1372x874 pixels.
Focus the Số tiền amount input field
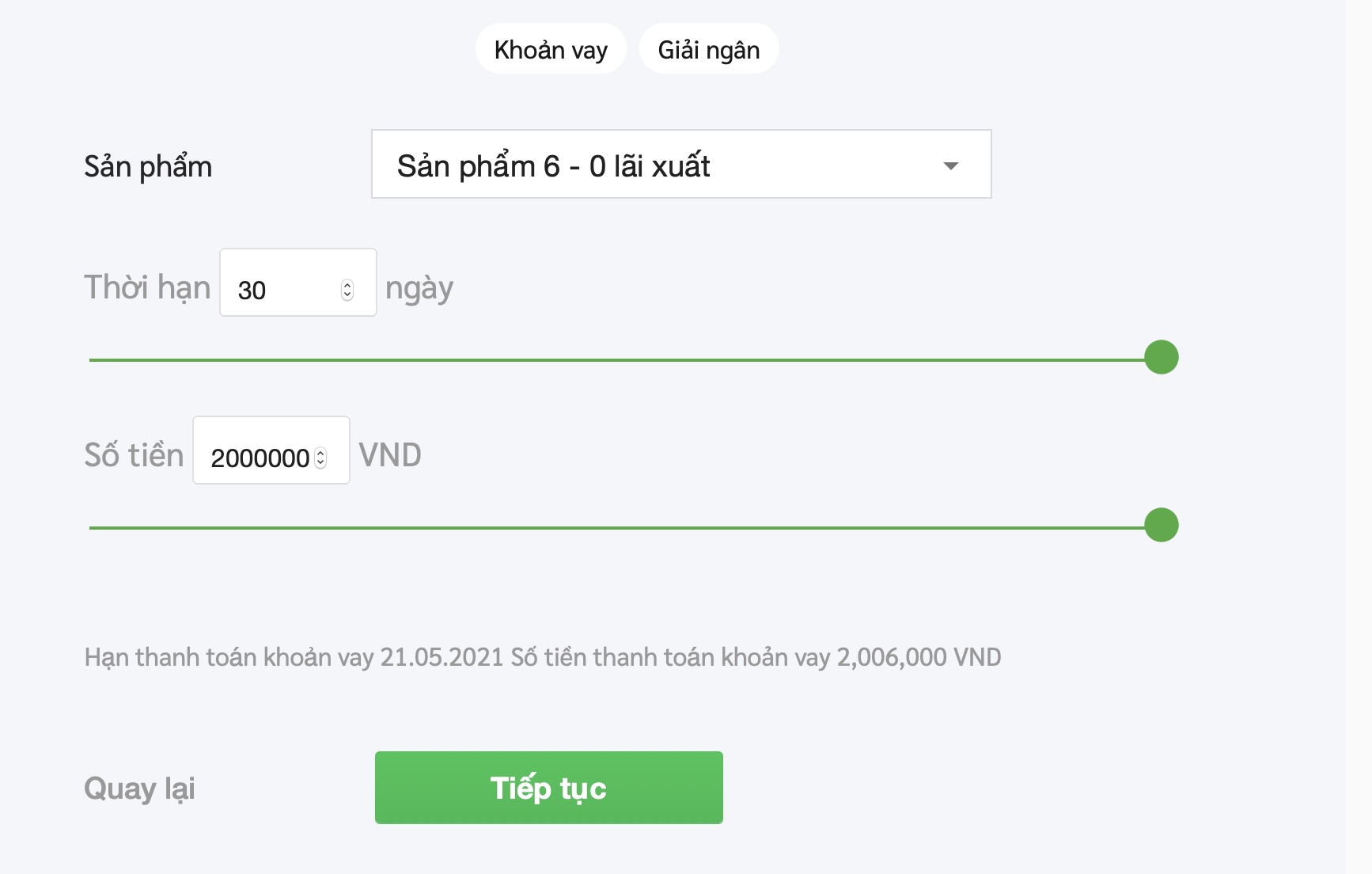coord(260,458)
